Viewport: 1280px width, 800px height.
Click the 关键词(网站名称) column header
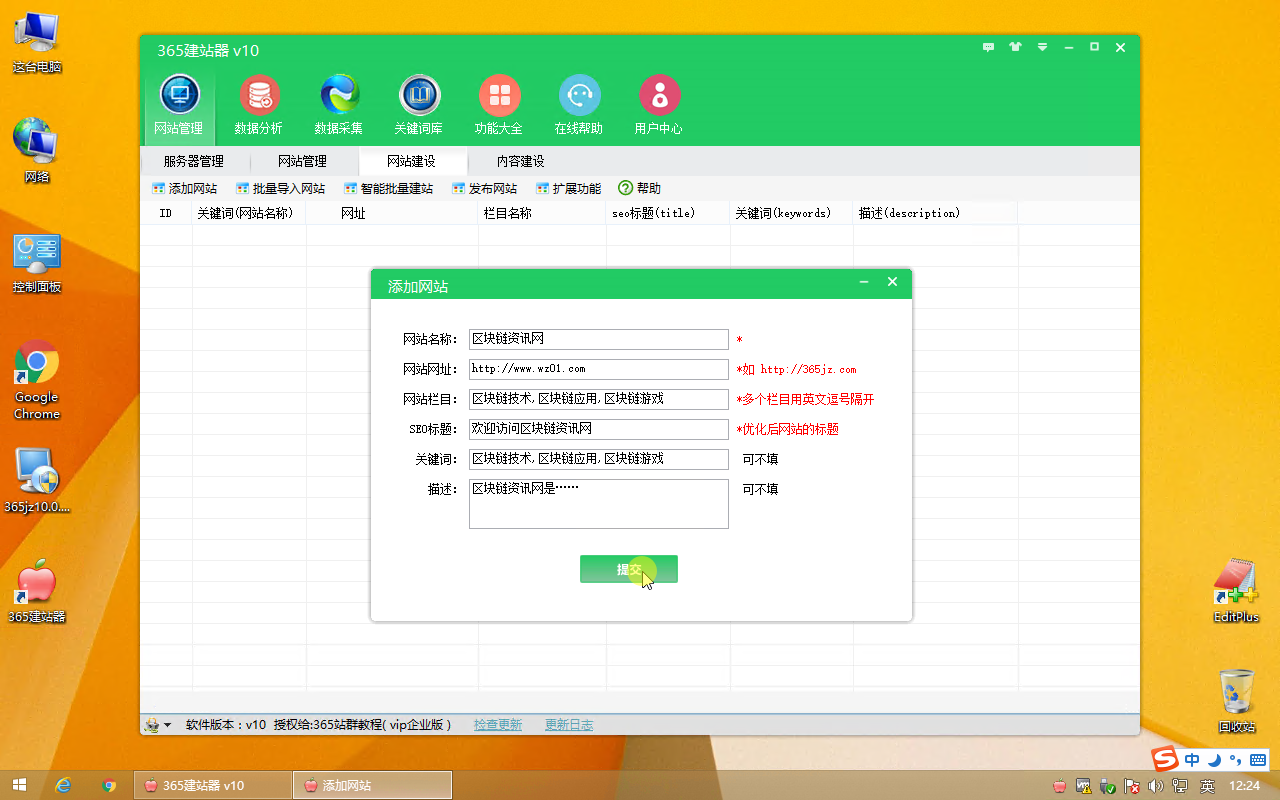[x=249, y=213]
